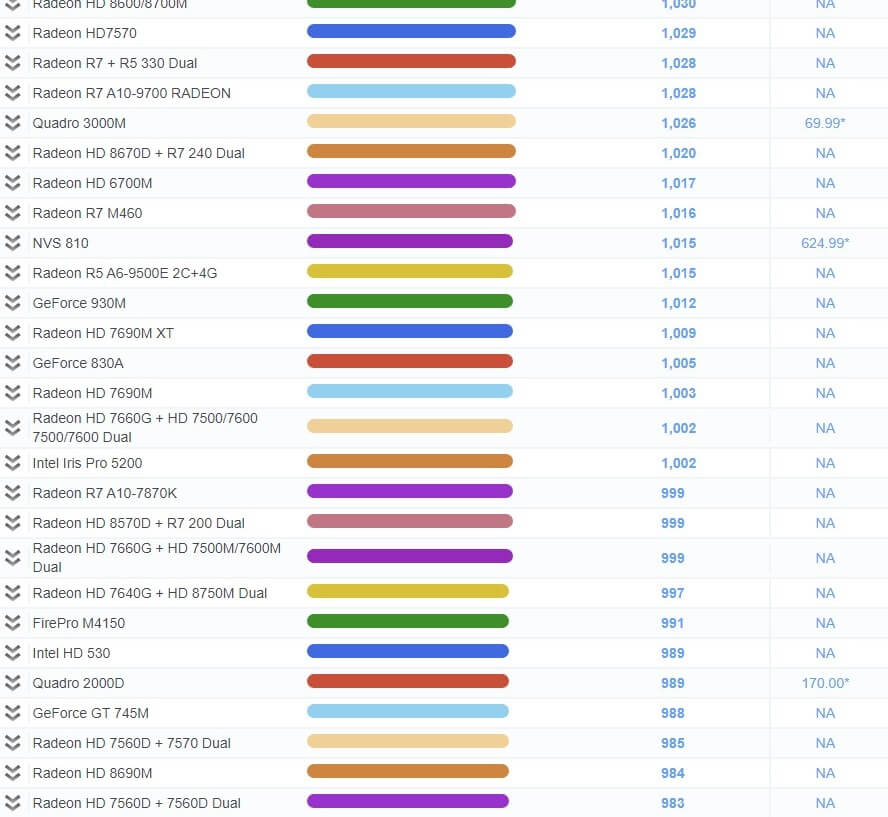
Task: Click the 985 score value
Action: coord(672,743)
